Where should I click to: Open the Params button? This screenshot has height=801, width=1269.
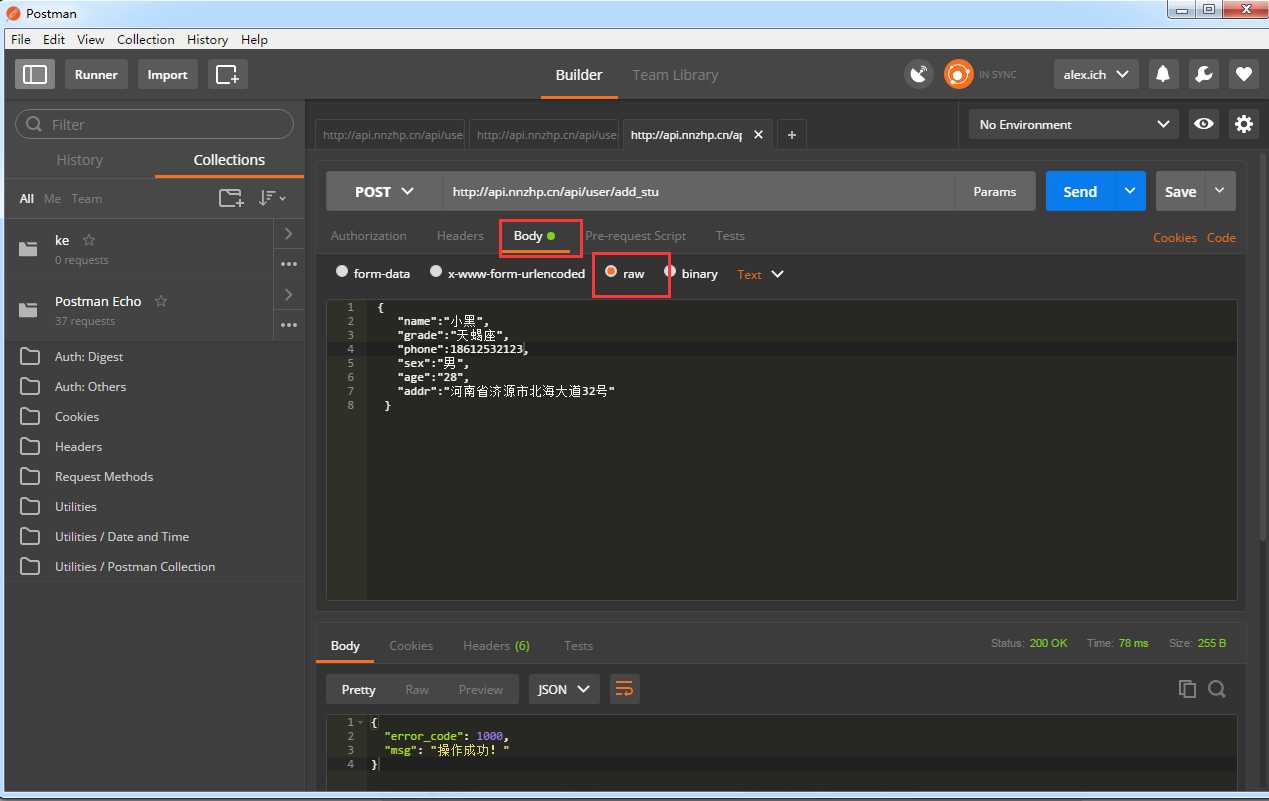pos(995,191)
